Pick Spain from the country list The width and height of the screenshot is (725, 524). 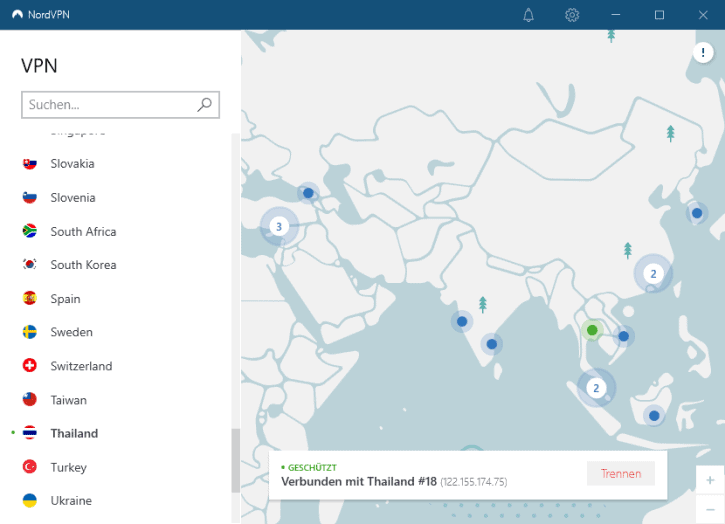65,299
